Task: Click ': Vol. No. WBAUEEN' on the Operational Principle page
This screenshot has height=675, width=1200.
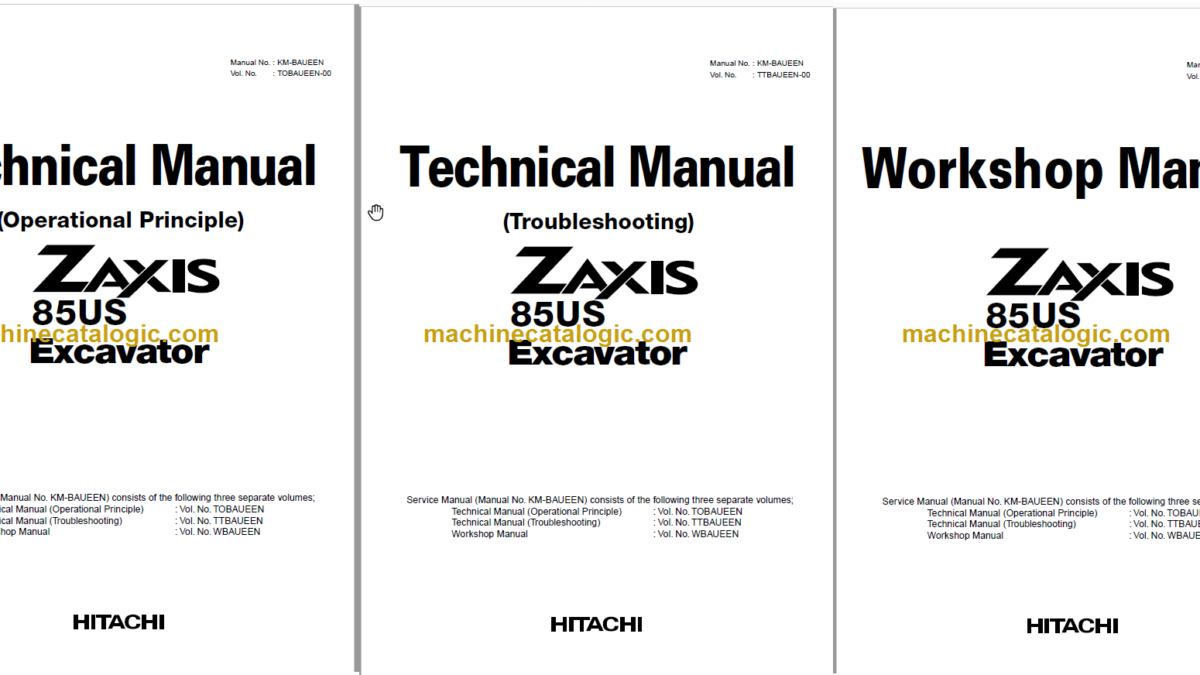Action: [x=217, y=531]
